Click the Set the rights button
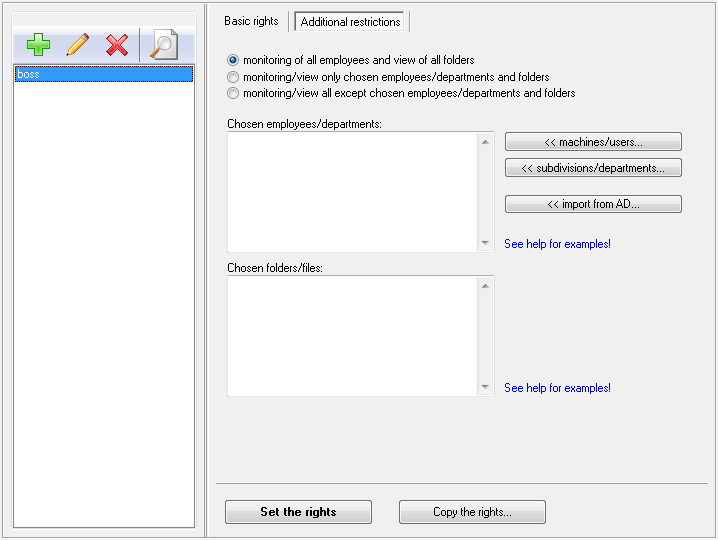Viewport: 718px width, 540px height. (298, 512)
